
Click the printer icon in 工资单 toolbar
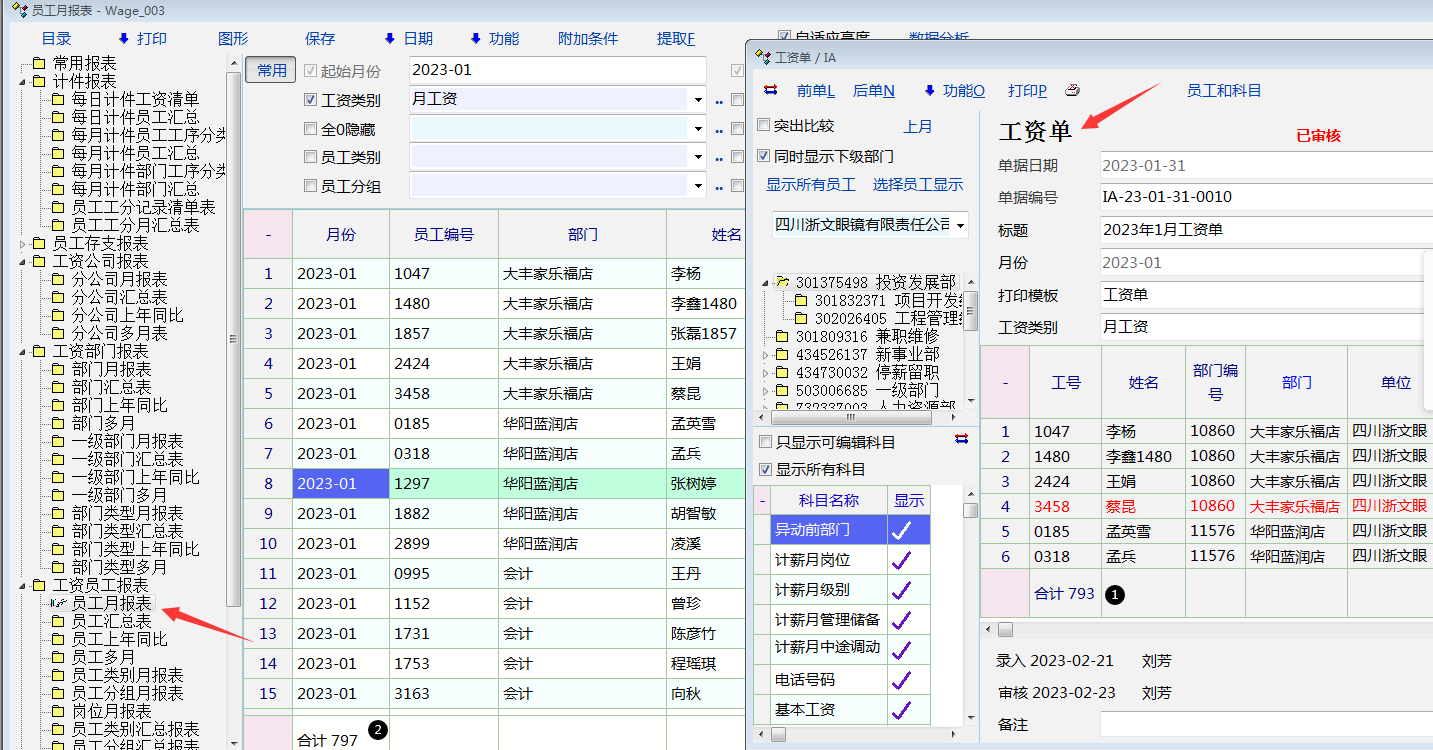pyautogui.click(x=1073, y=90)
